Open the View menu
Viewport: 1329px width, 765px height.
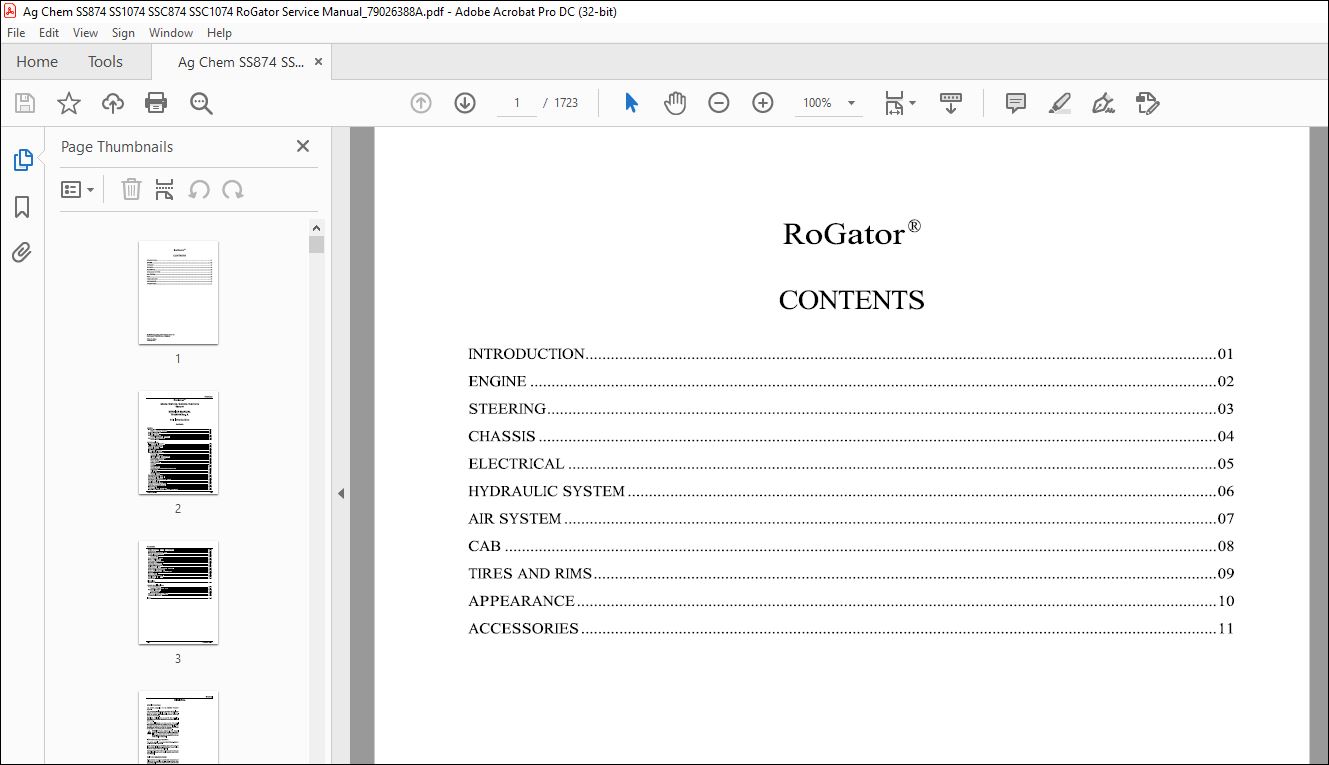[x=85, y=33]
